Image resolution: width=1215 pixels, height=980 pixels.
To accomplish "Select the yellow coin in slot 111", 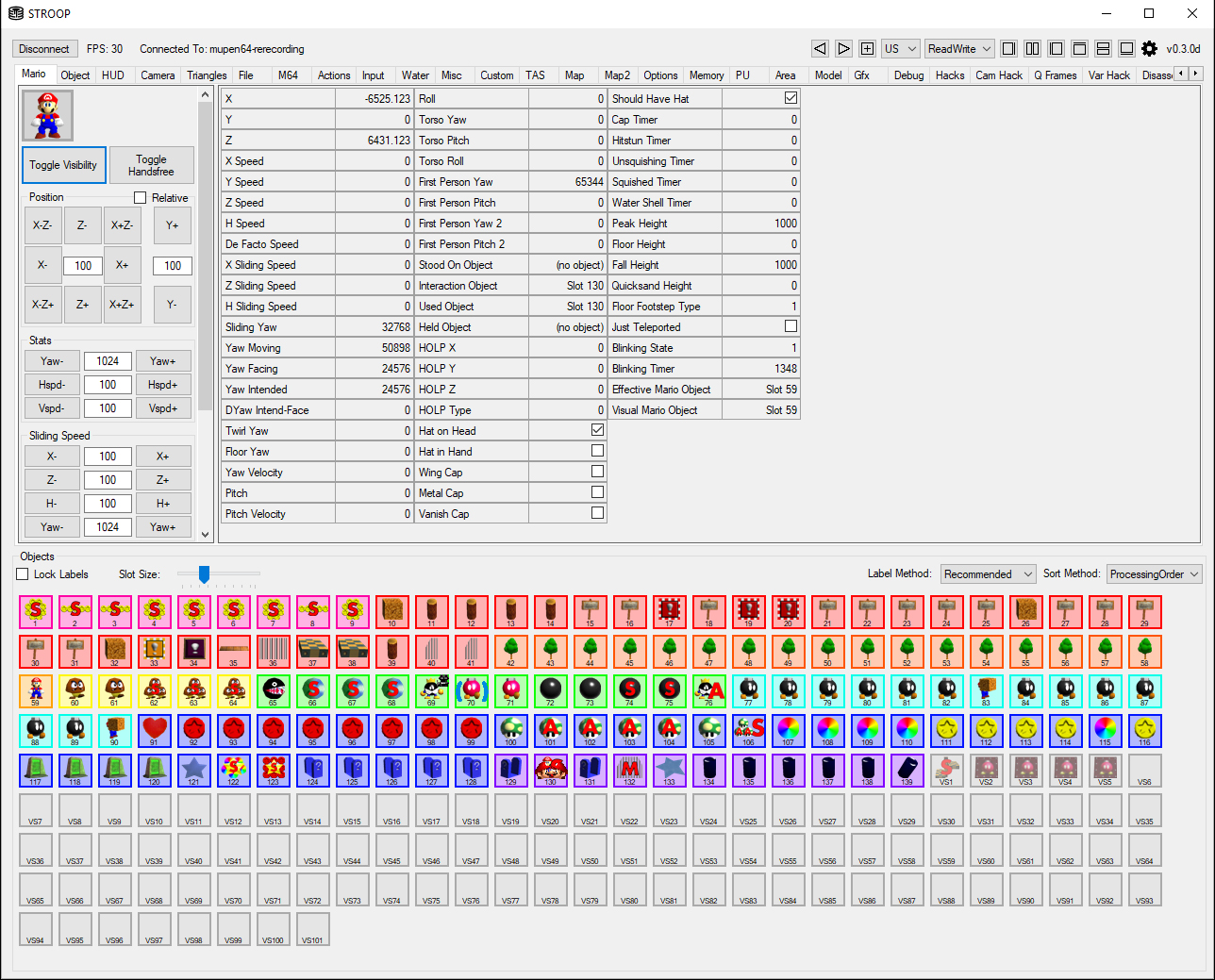I will [x=947, y=731].
